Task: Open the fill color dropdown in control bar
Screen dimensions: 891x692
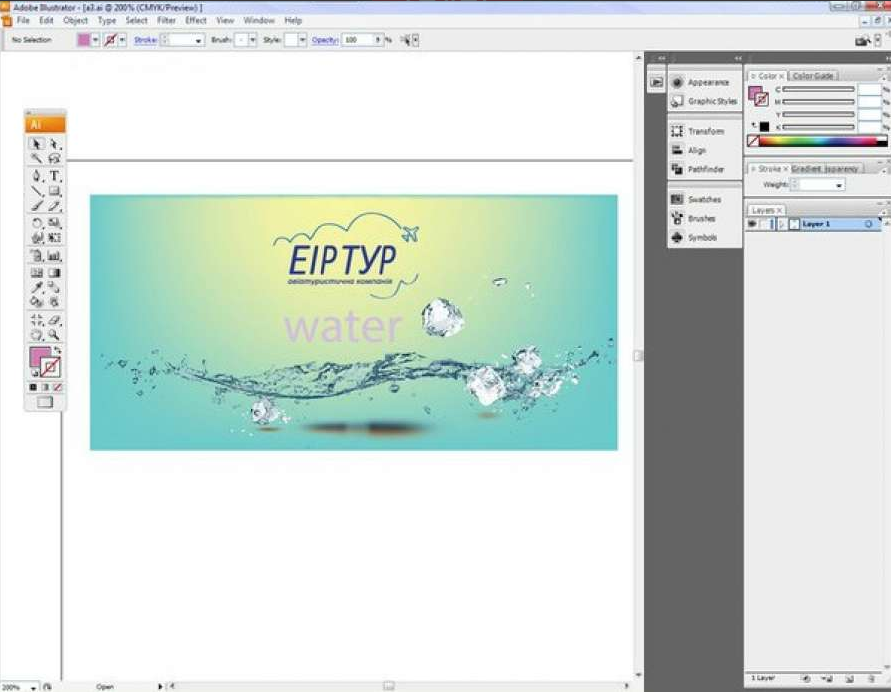Action: [x=95, y=40]
